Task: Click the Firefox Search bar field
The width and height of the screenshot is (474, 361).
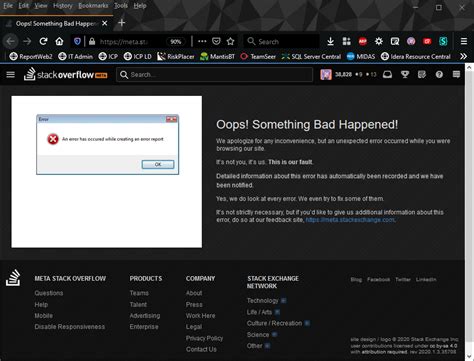Action: pyautogui.click(x=281, y=41)
